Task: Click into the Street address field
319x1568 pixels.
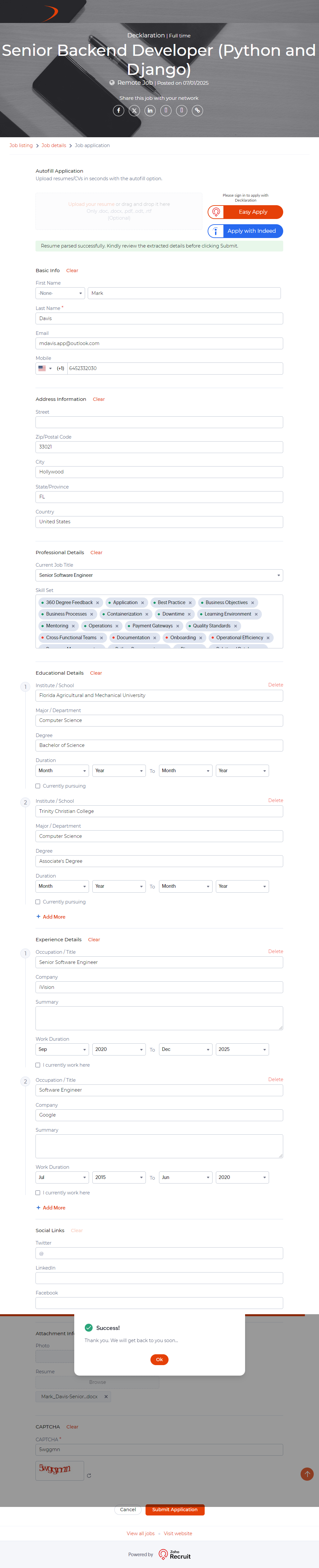Action: (159, 422)
